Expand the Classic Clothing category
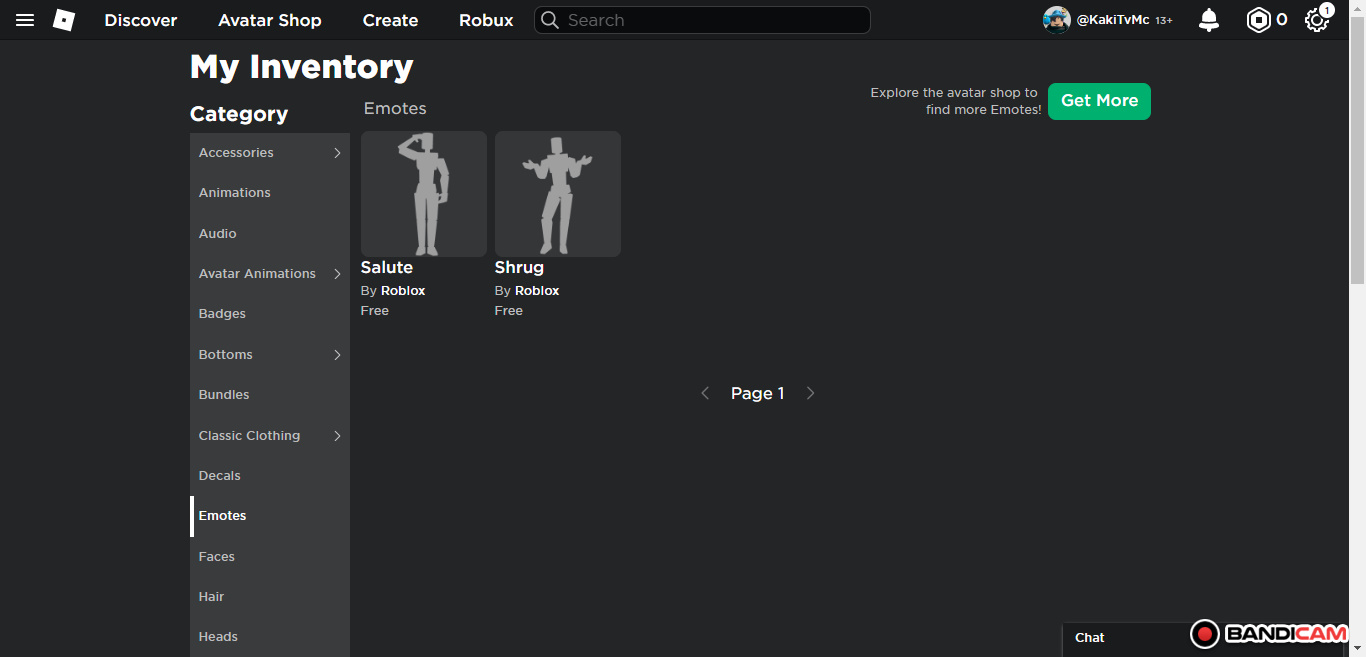 [337, 436]
